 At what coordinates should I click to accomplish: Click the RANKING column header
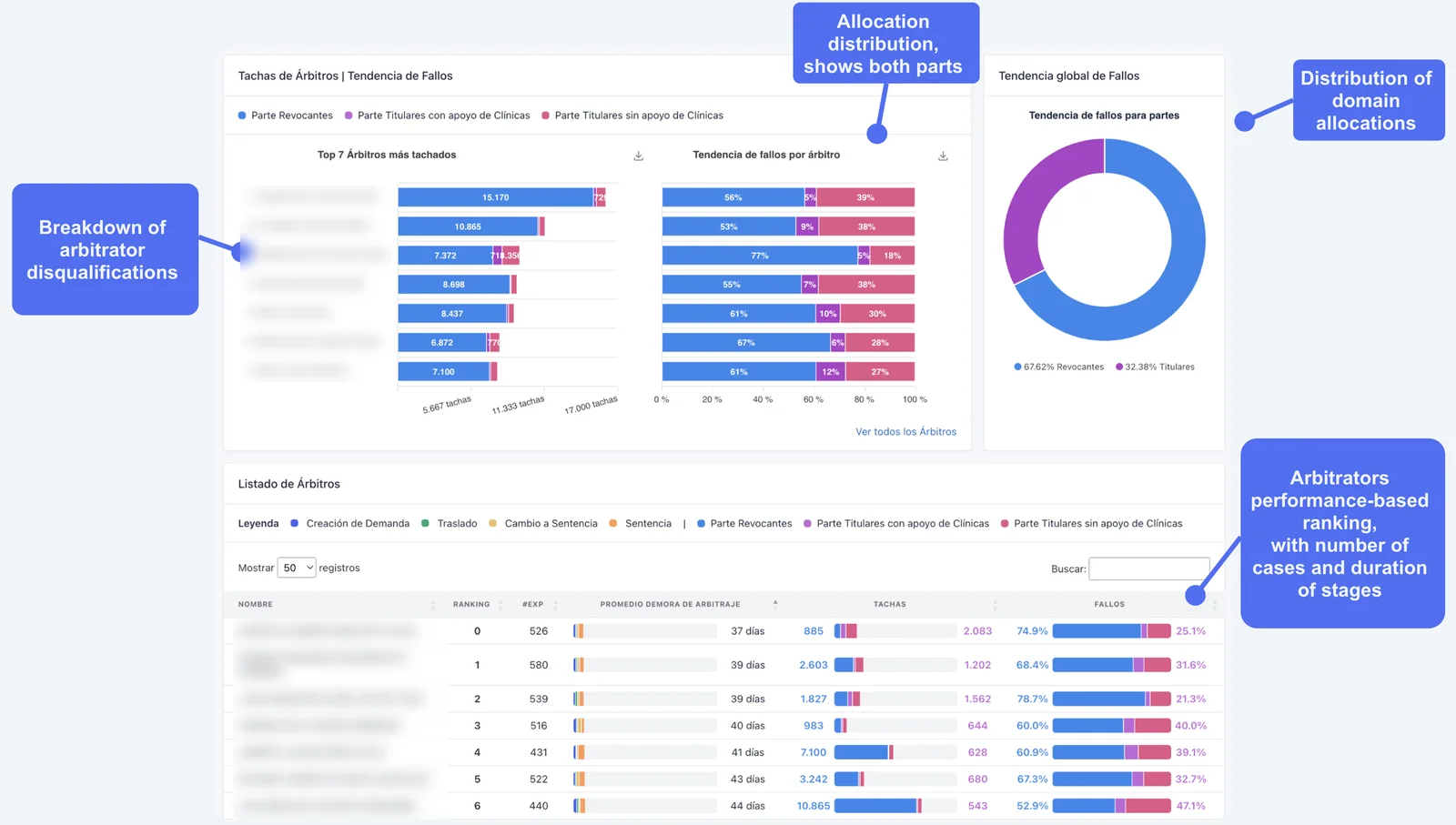click(471, 605)
